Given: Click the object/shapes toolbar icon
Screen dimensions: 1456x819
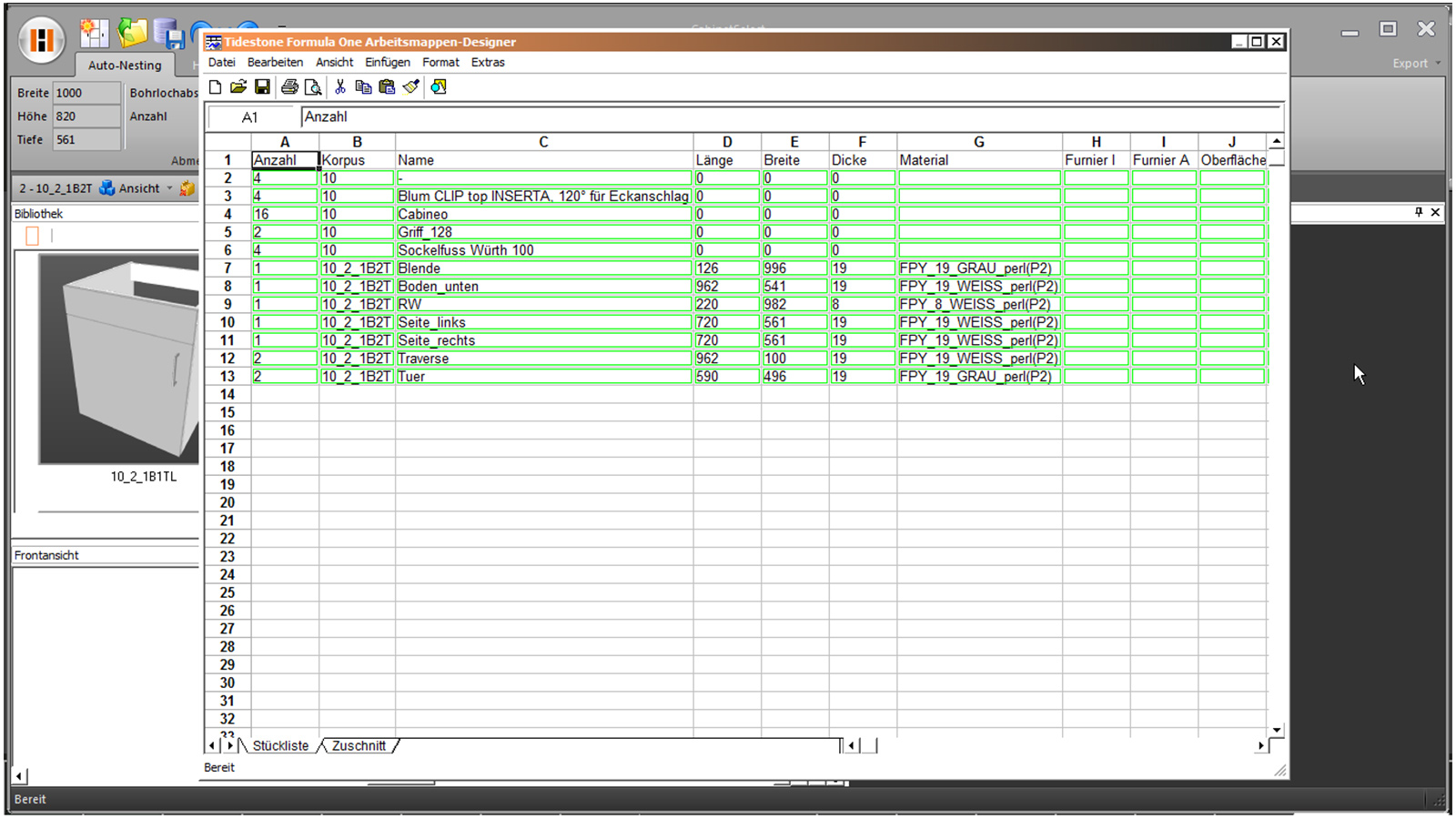Looking at the screenshot, I should point(439,87).
